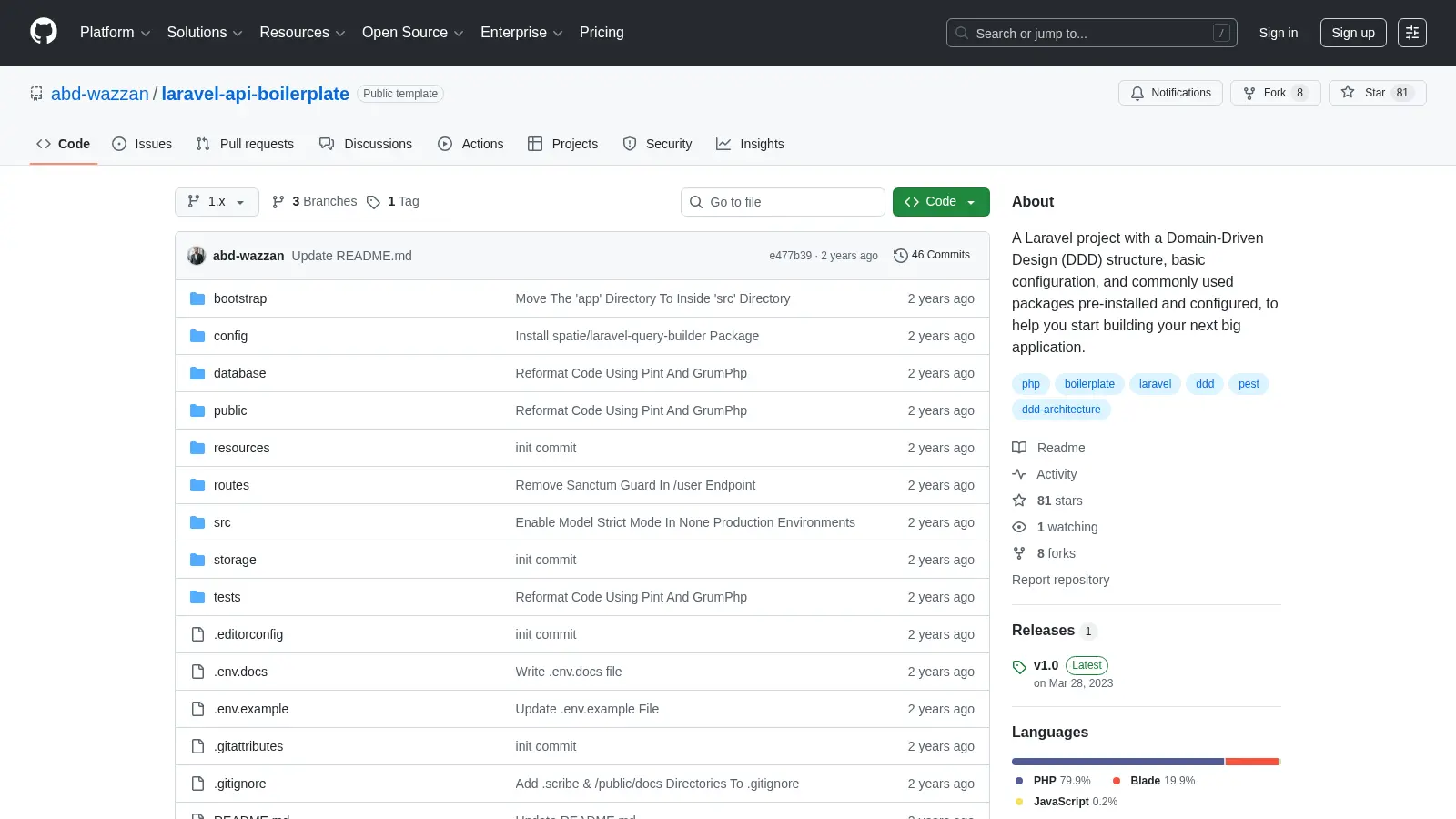
Task: Open the abd-wazzan owner link
Action: (x=100, y=94)
